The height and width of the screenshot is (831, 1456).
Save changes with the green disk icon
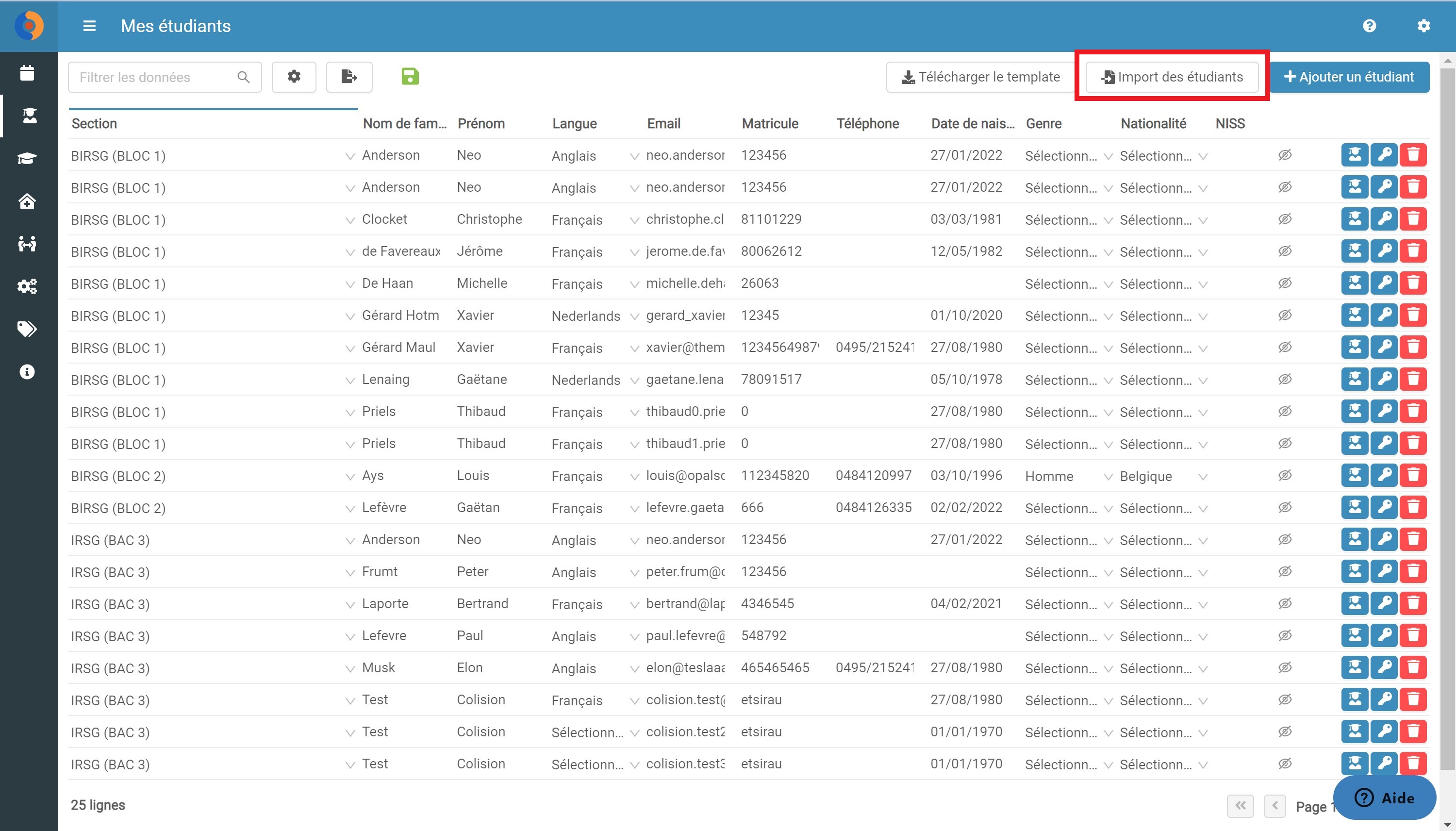[x=410, y=77]
